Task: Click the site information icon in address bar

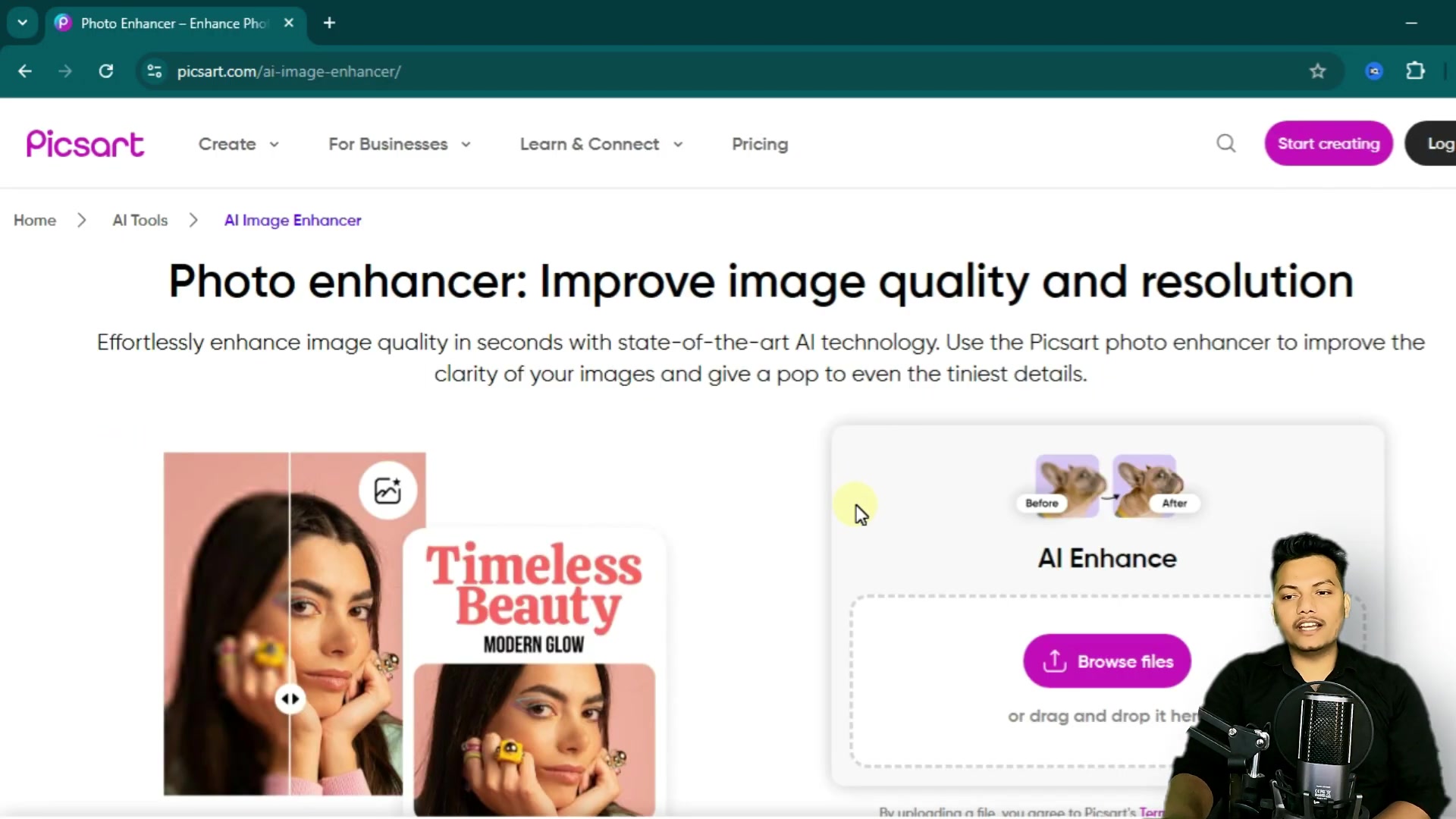Action: pyautogui.click(x=154, y=71)
